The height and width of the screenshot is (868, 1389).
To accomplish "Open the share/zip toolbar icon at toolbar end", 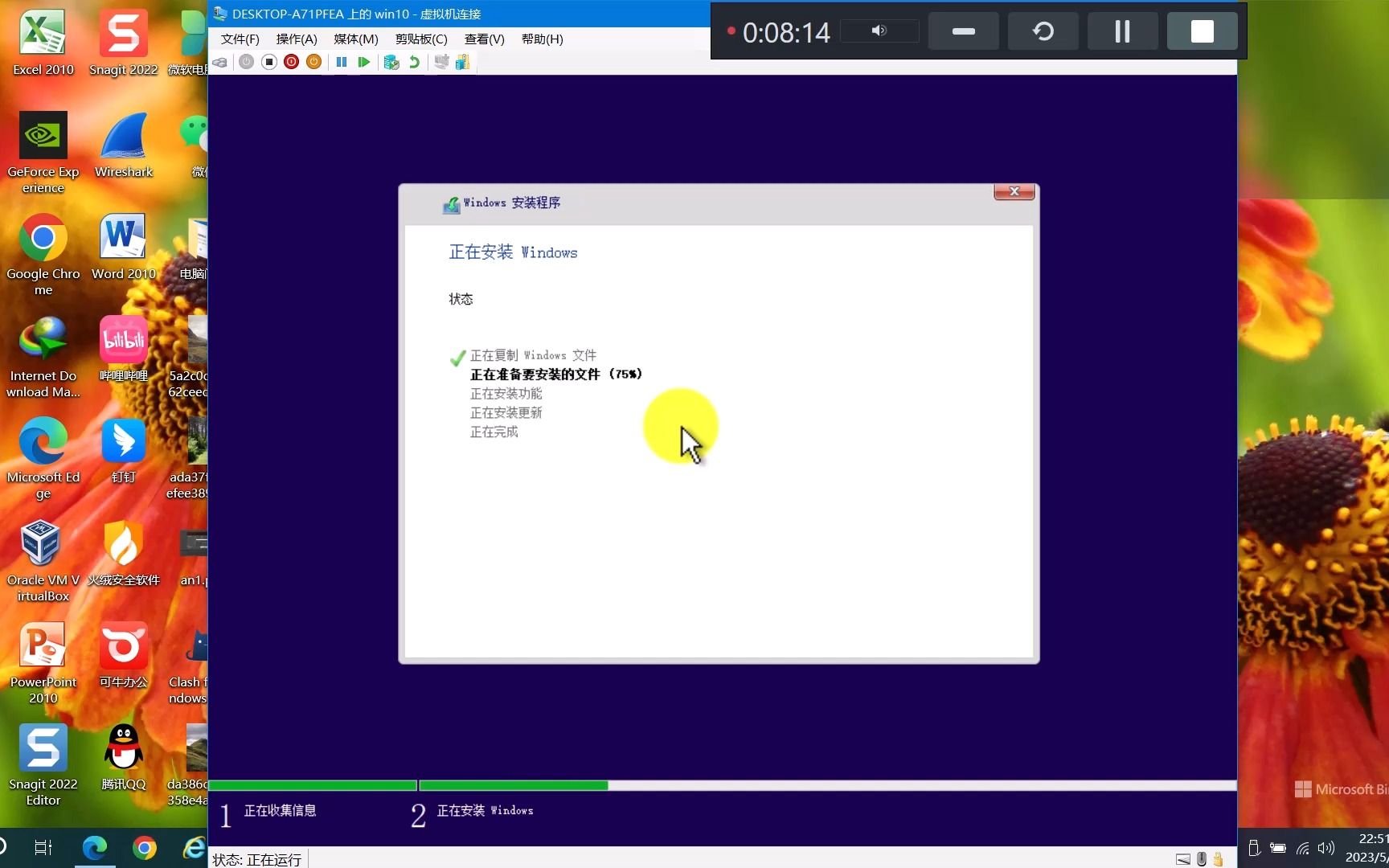I will (463, 62).
